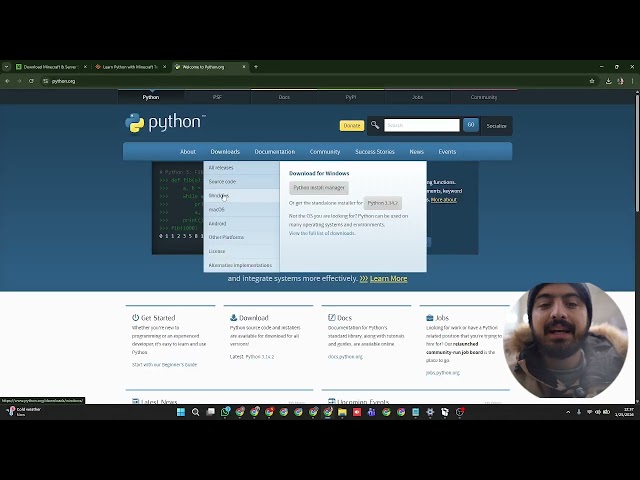Choose Windows in Downloads menu
This screenshot has height=480, width=640.
point(242,196)
